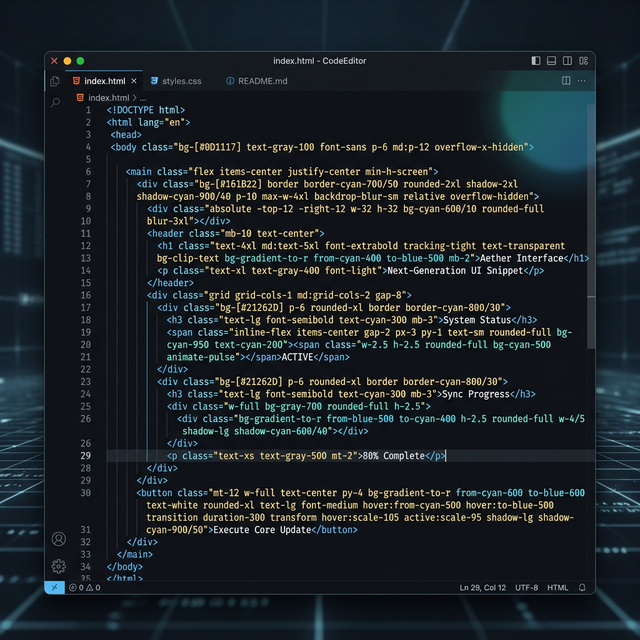Click the "ACTIVE" text in span
640x640 pixels.
pyautogui.click(x=297, y=357)
